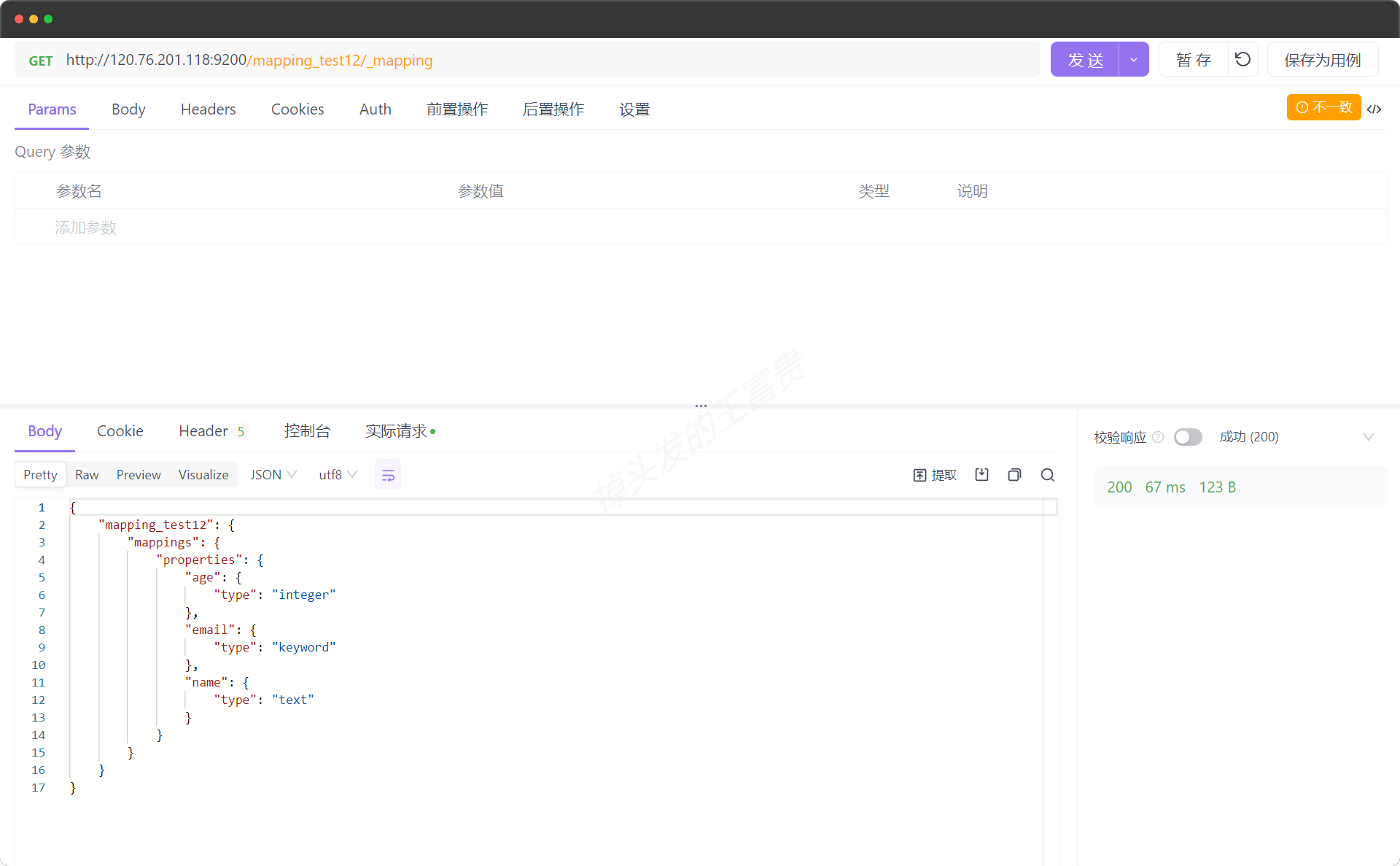Switch to the Headers request tab
Image resolution: width=1400 pixels, height=866 pixels.
click(x=208, y=109)
